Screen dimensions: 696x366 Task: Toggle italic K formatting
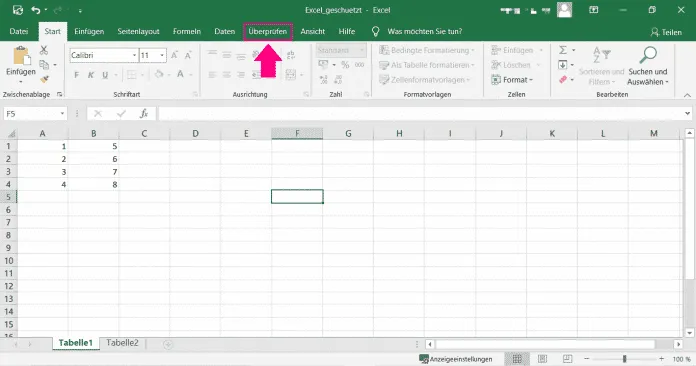[x=91, y=75]
